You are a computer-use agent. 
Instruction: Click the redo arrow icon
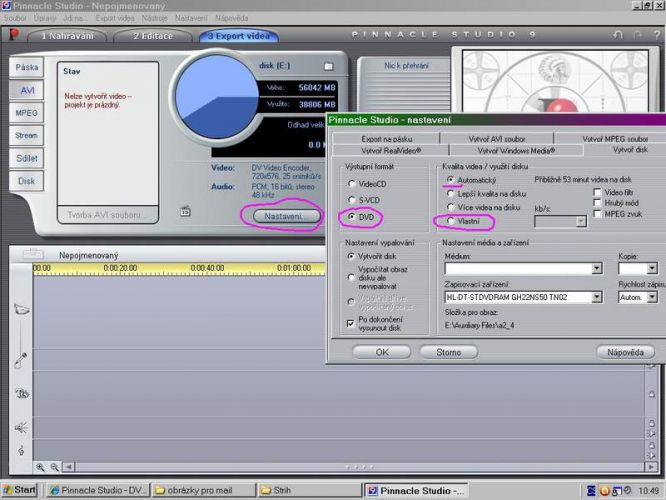click(x=638, y=35)
